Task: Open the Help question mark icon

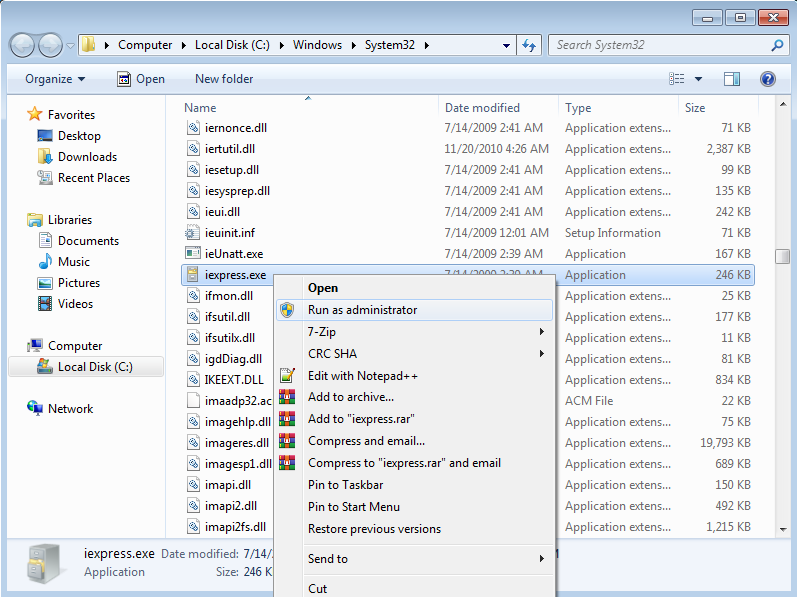Action: pos(768,79)
